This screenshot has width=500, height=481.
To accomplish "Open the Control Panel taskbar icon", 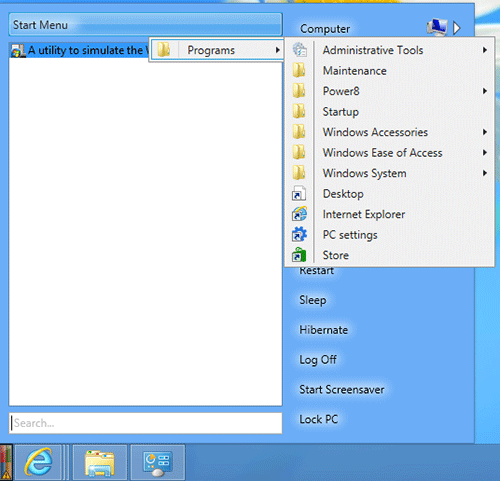I will point(158,462).
